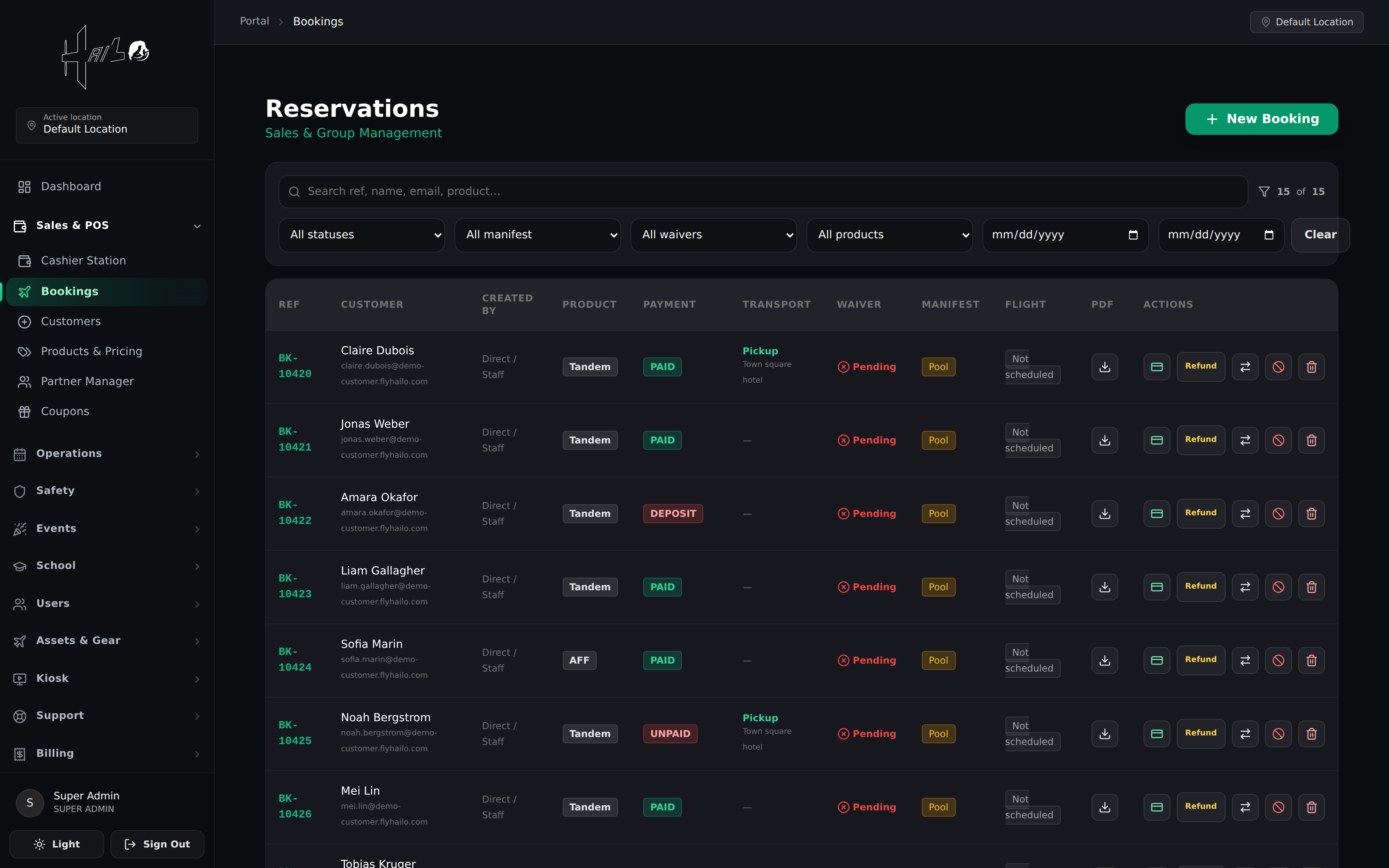This screenshot has height=868, width=1389.
Task: Expand the Kiosk section
Action: point(107,679)
